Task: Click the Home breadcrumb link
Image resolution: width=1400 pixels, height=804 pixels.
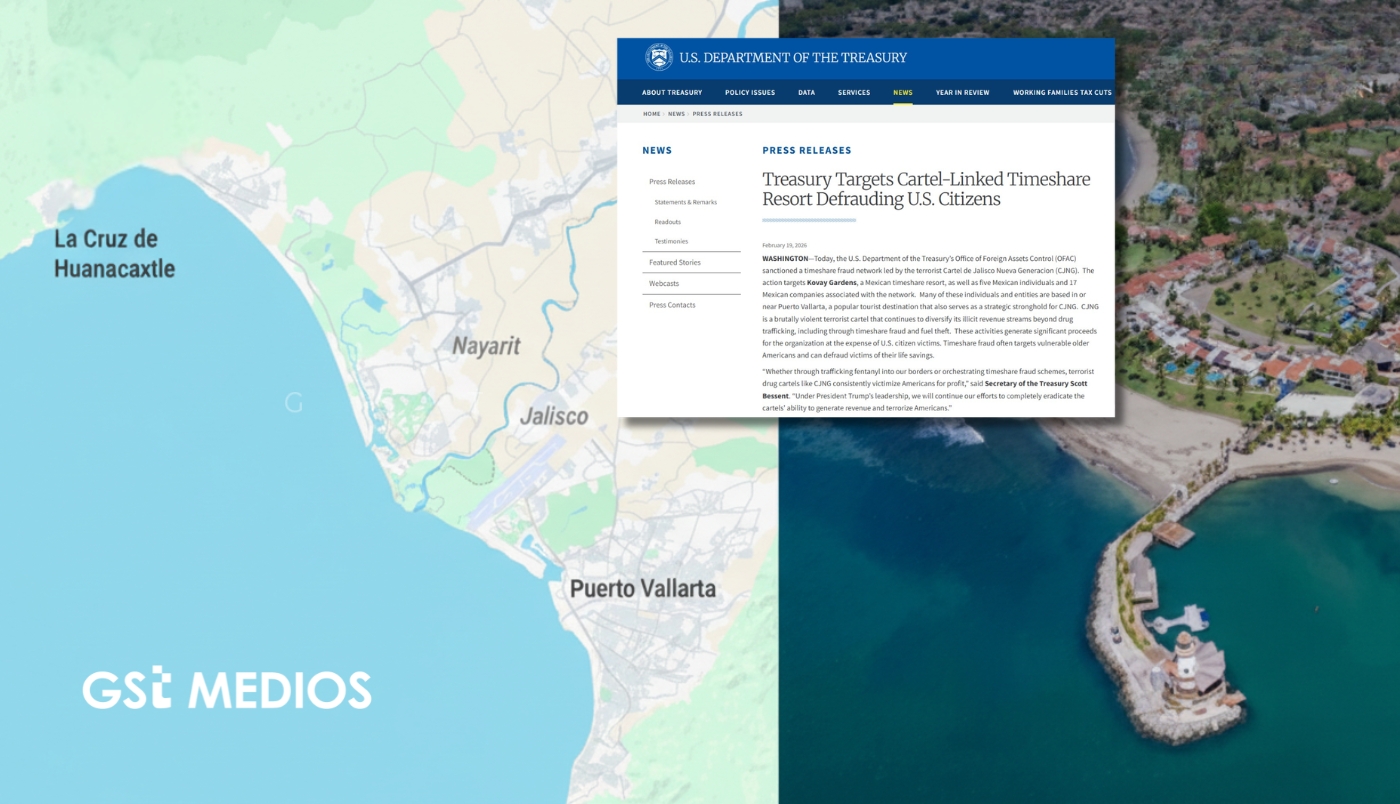Action: 651,114
